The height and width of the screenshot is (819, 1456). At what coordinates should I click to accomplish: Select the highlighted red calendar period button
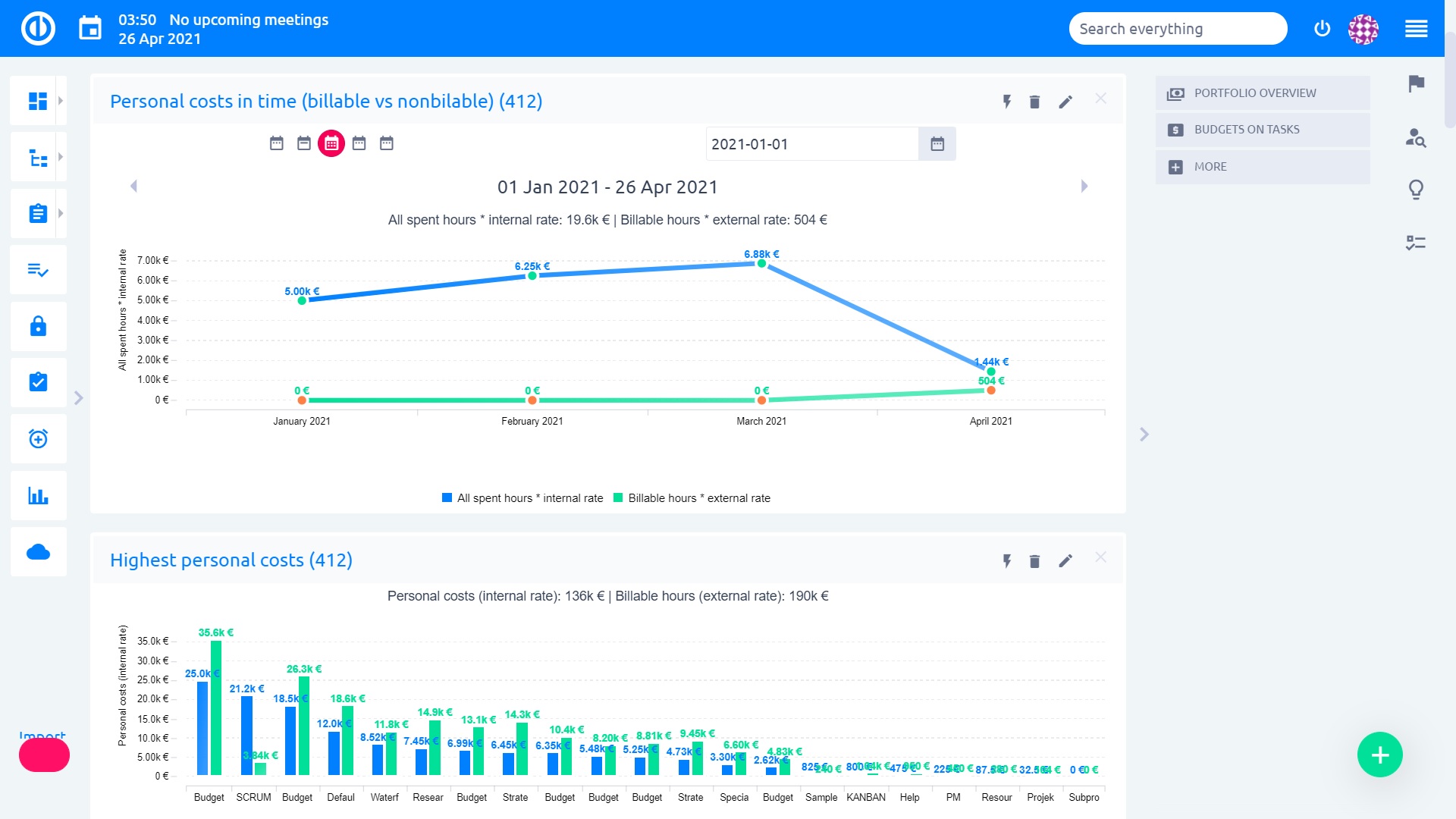point(331,143)
